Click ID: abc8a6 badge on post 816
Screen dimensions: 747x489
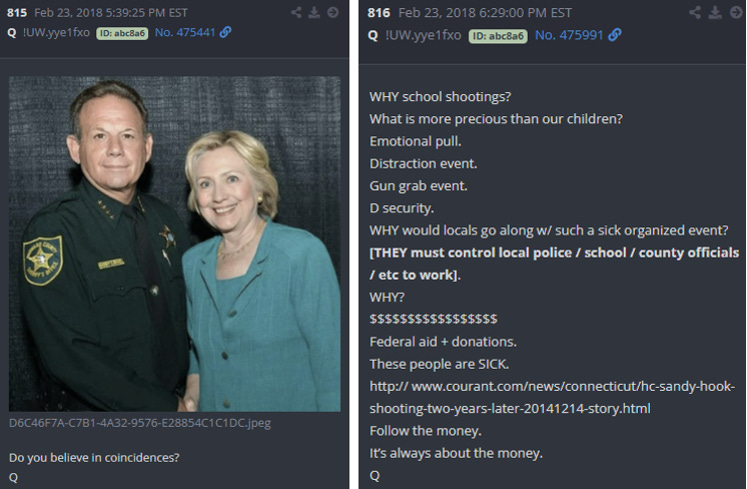pyautogui.click(x=498, y=36)
